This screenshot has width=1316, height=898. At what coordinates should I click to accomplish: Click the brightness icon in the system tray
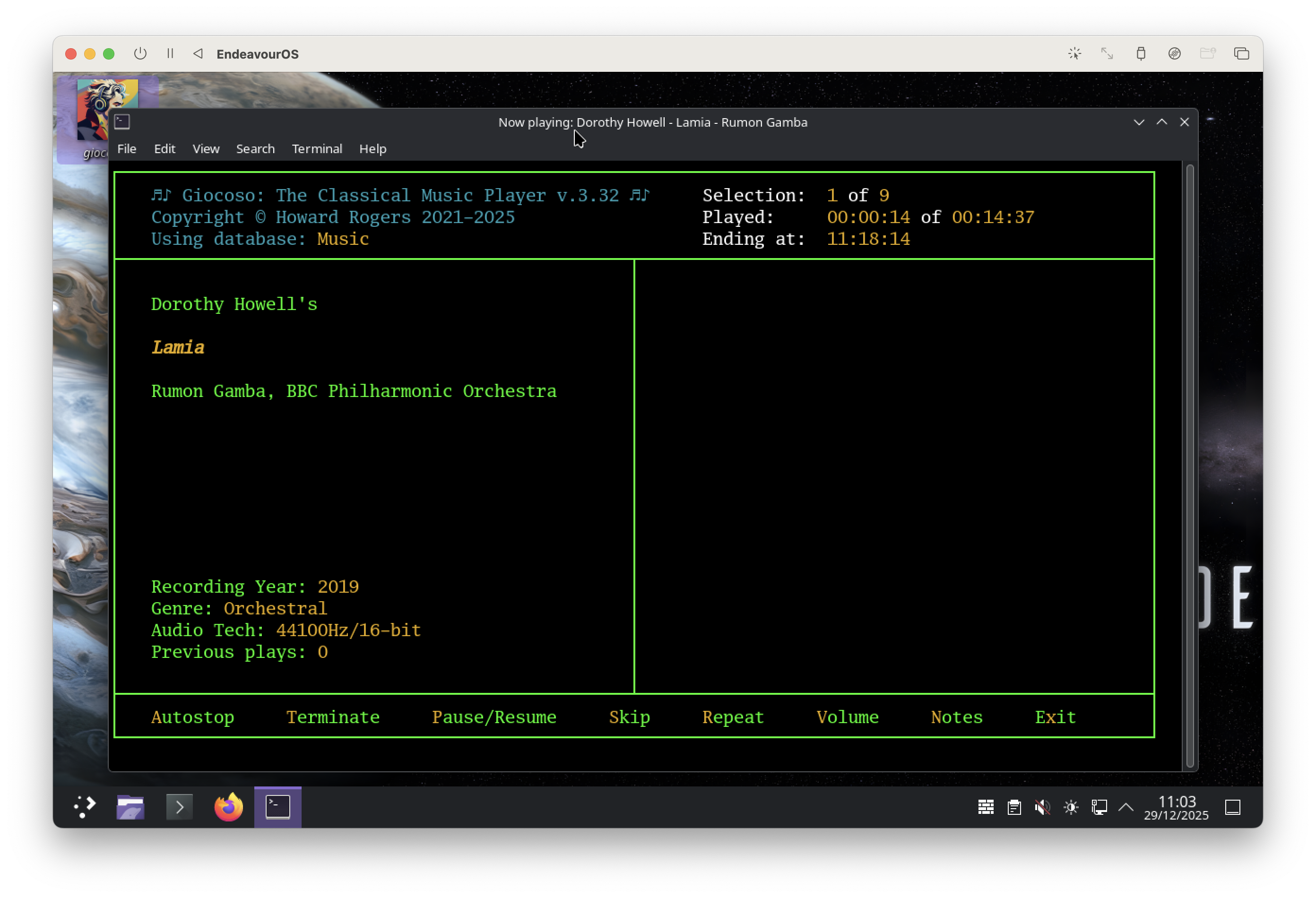(x=1071, y=807)
